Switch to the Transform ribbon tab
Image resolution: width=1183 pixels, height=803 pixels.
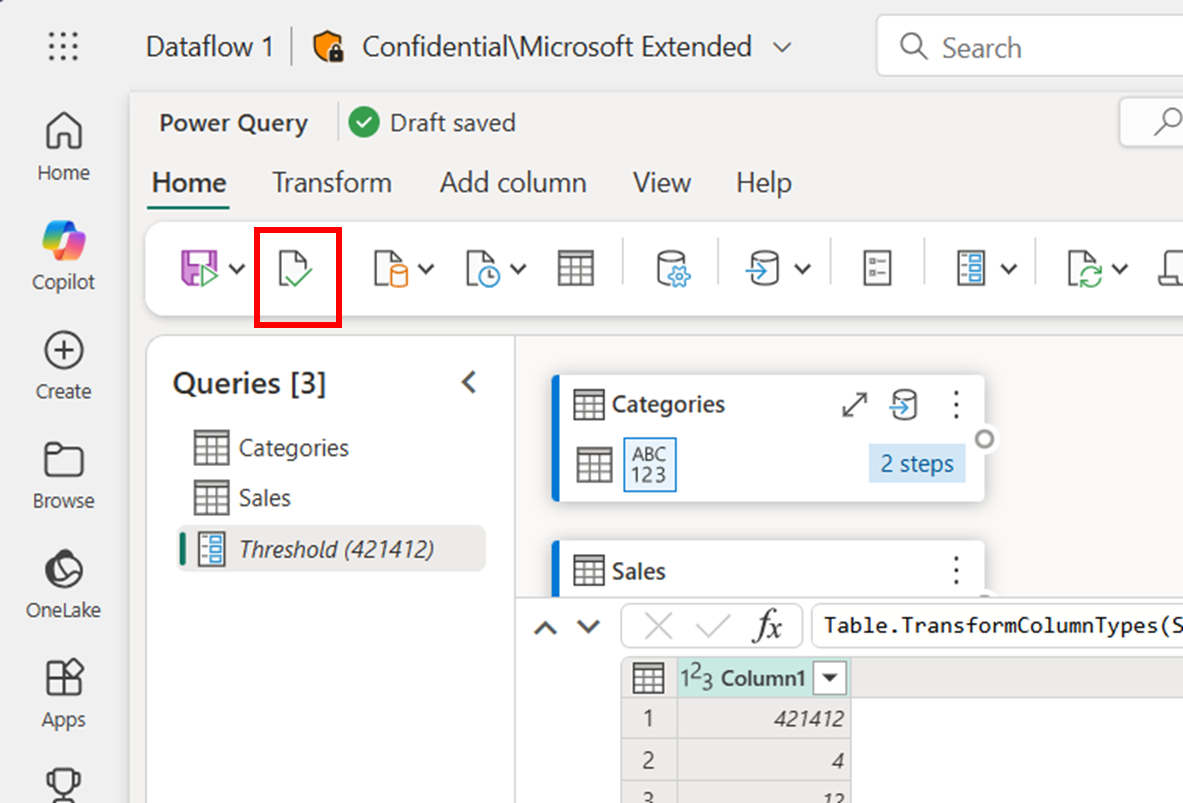coord(332,183)
